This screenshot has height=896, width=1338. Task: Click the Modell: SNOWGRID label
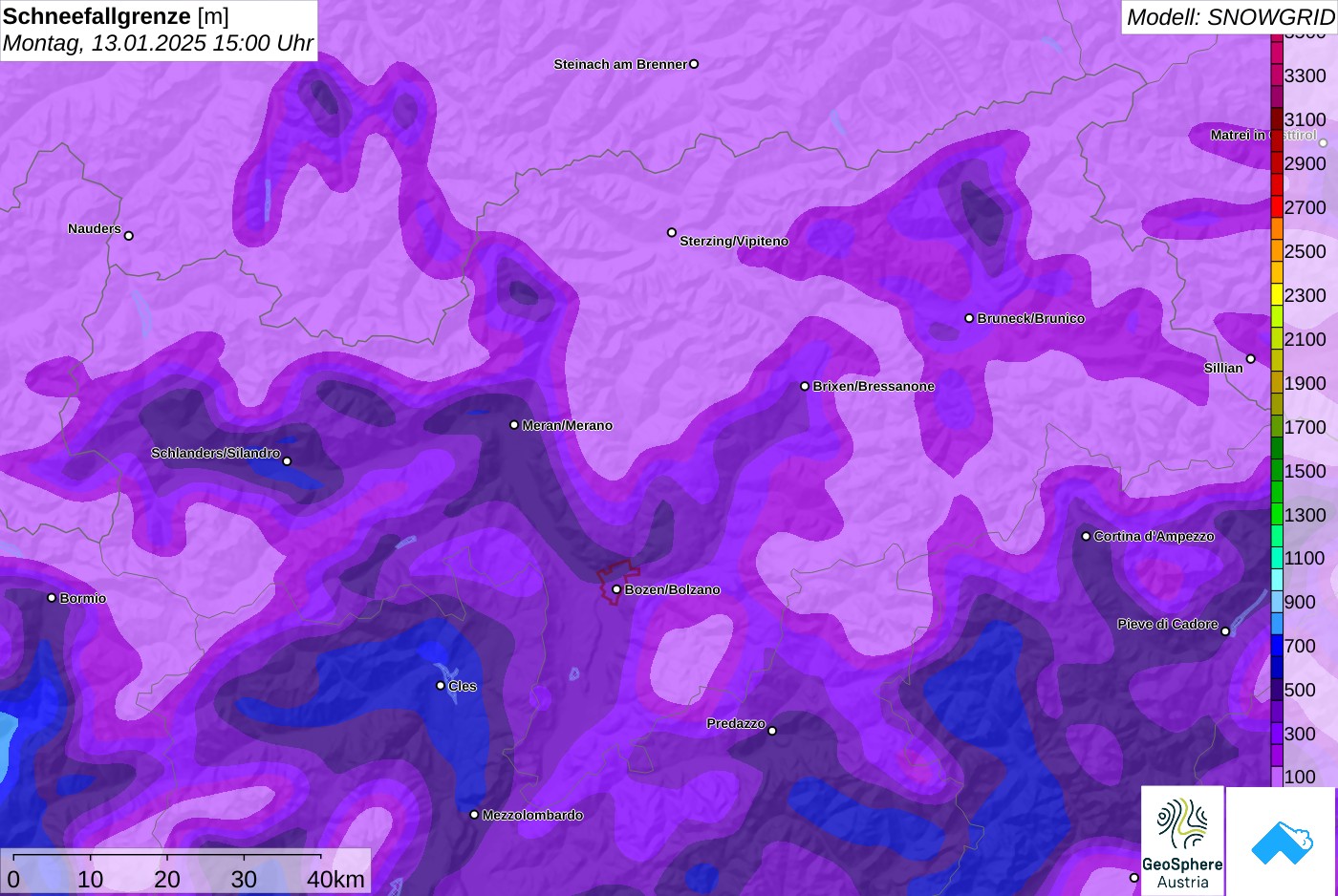pyautogui.click(x=1230, y=17)
